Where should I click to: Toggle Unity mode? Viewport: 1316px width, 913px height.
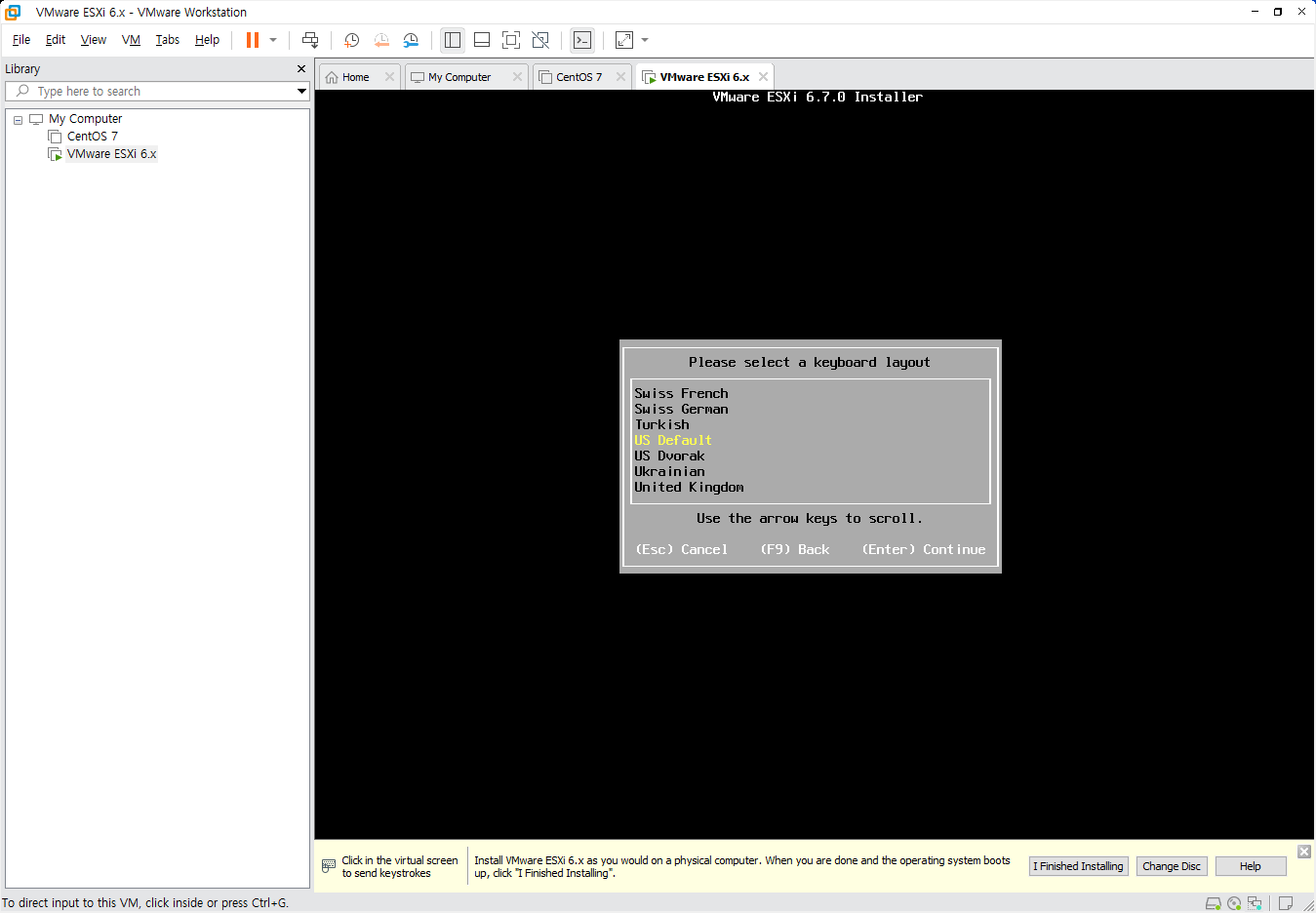pos(540,40)
